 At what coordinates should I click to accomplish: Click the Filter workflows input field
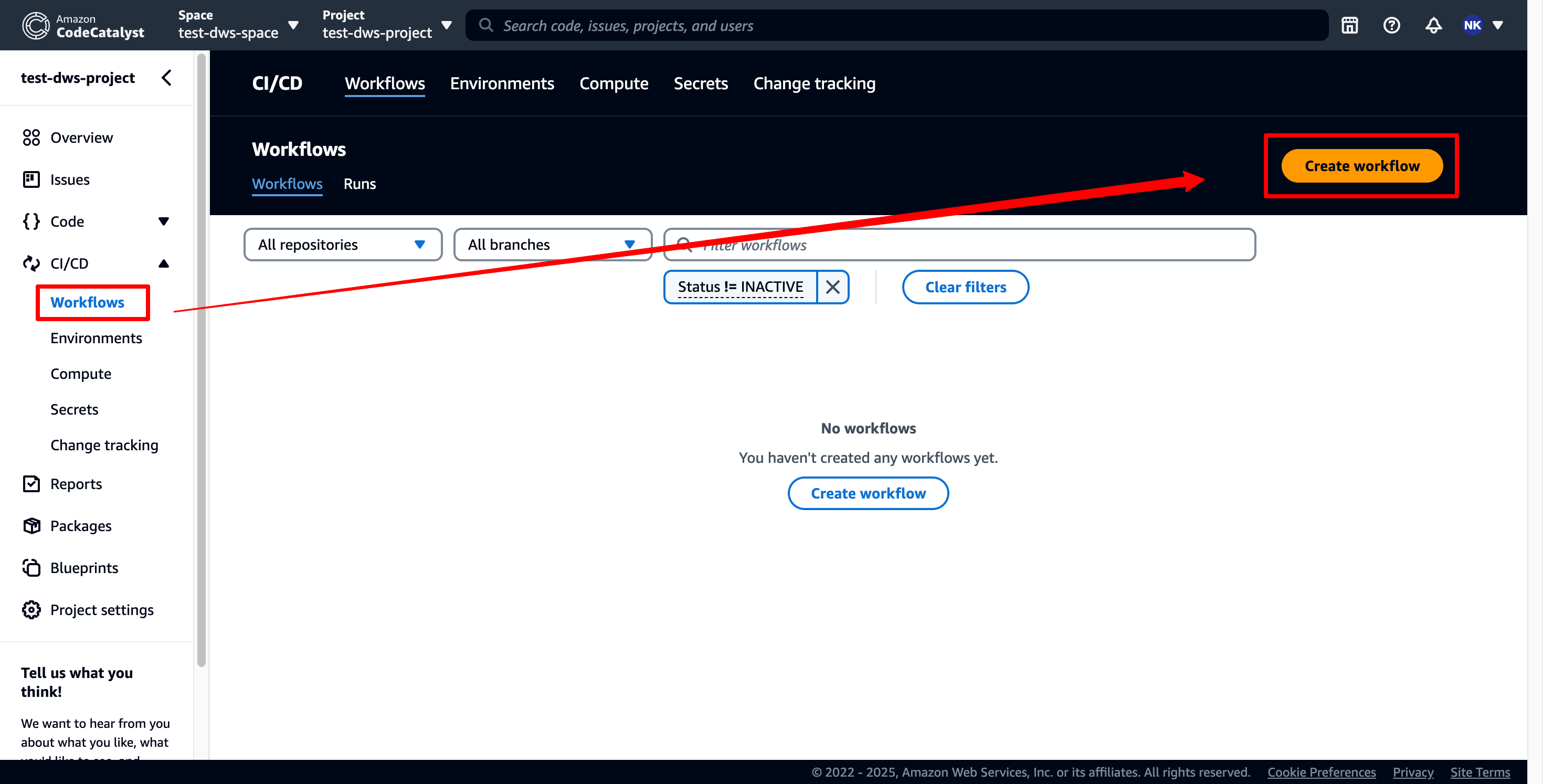tap(959, 245)
